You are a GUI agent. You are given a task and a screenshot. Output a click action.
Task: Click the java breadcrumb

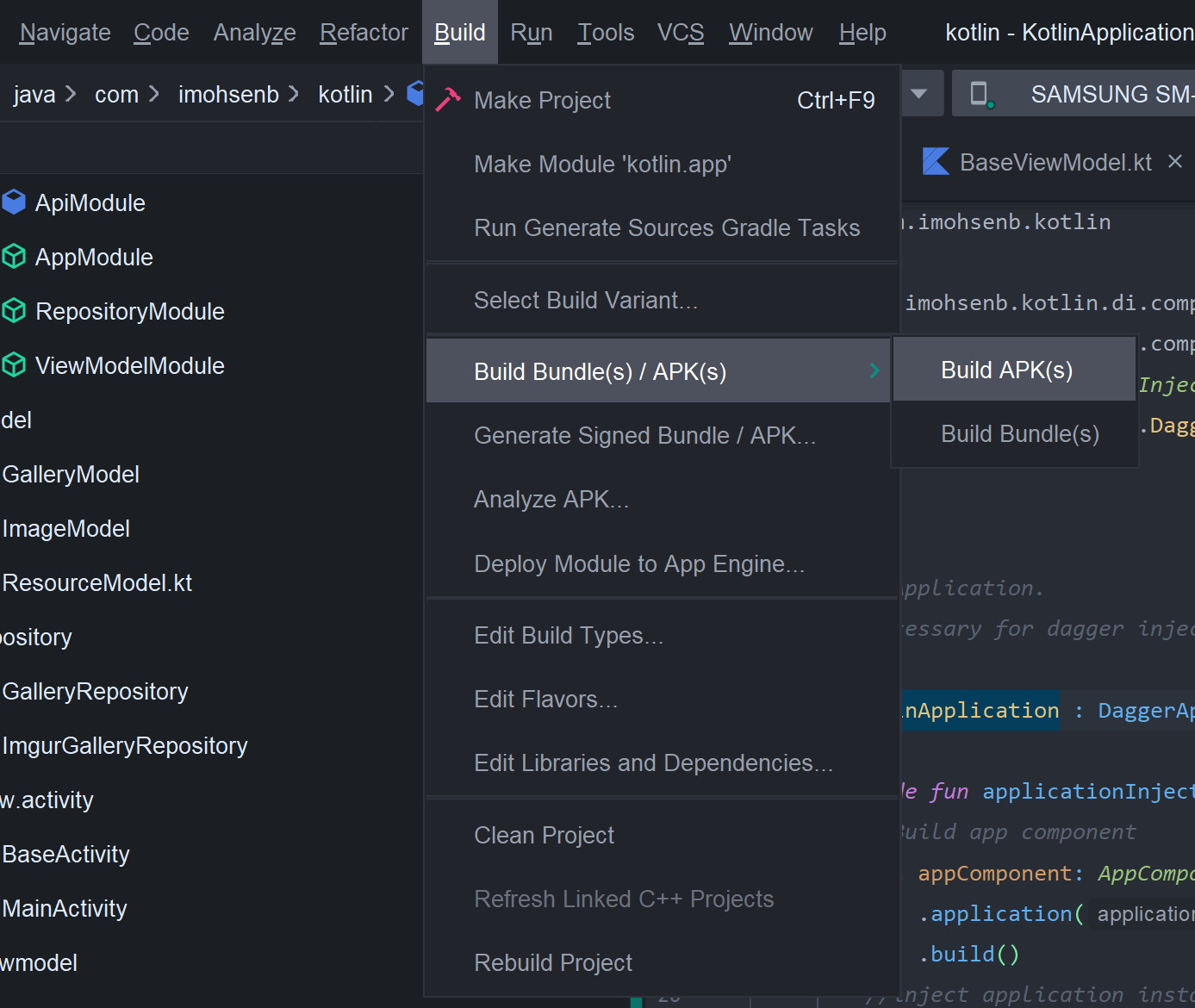pos(34,94)
